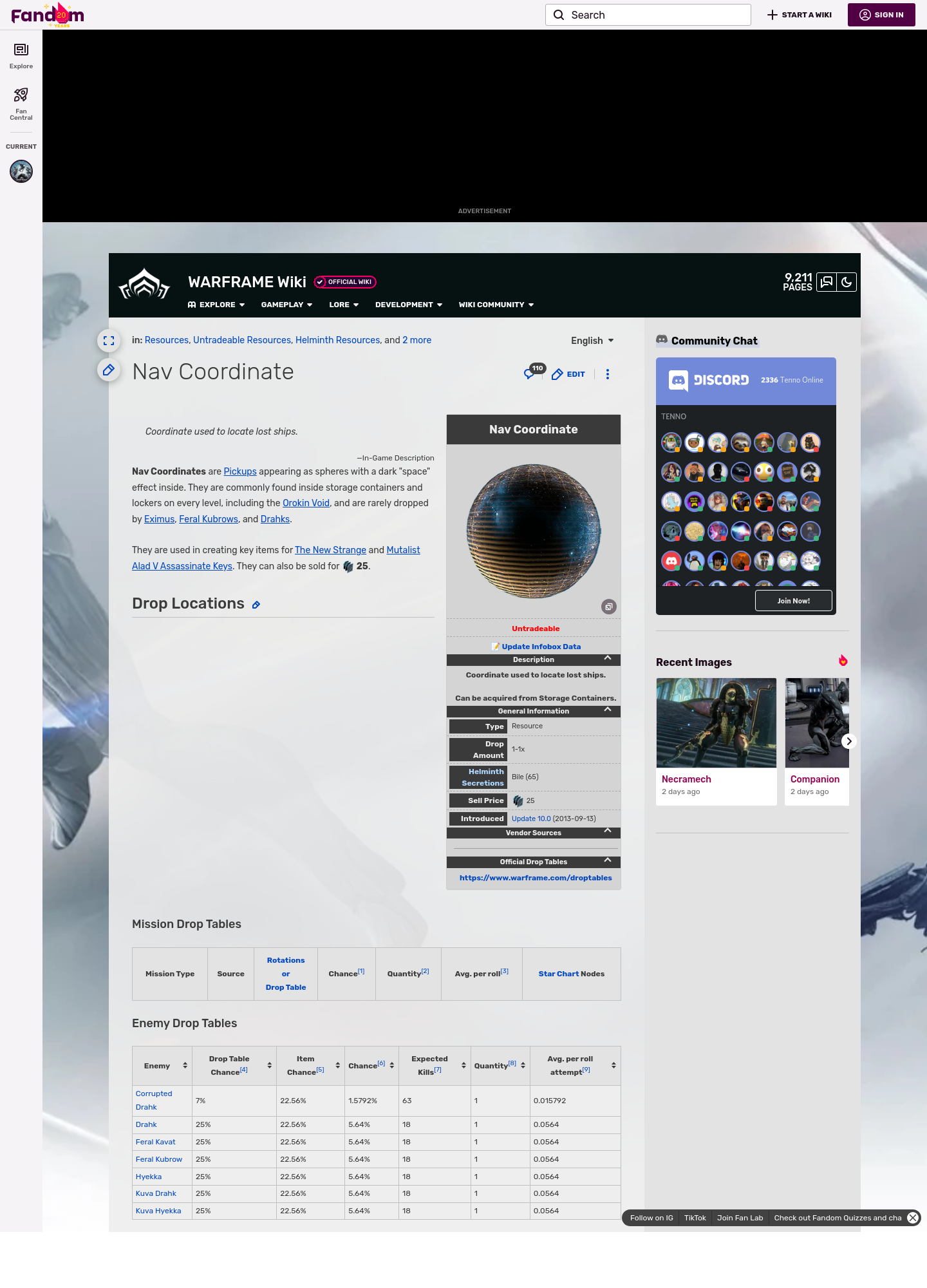Open the Update 10.0 link

click(x=531, y=819)
